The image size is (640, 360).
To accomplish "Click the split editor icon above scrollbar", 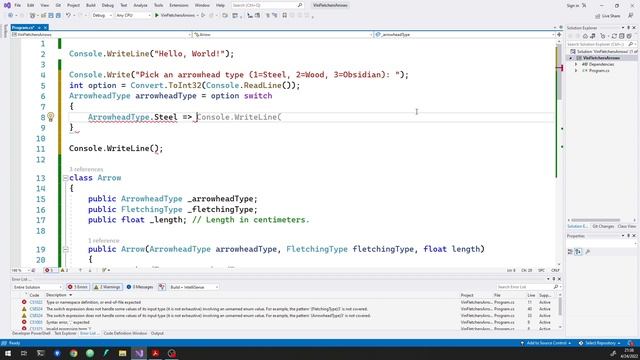I will (559, 35).
